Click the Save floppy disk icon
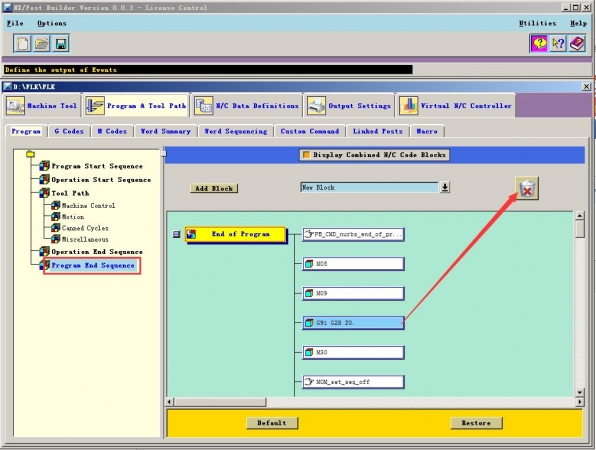This screenshot has height=450, width=596. [61, 44]
